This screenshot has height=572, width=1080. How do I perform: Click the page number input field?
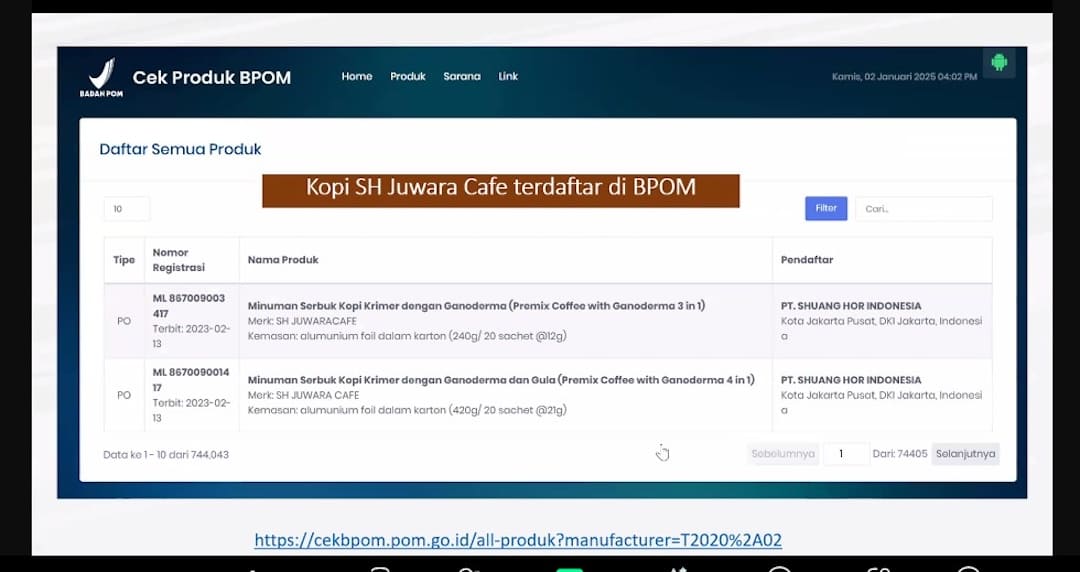pos(846,454)
